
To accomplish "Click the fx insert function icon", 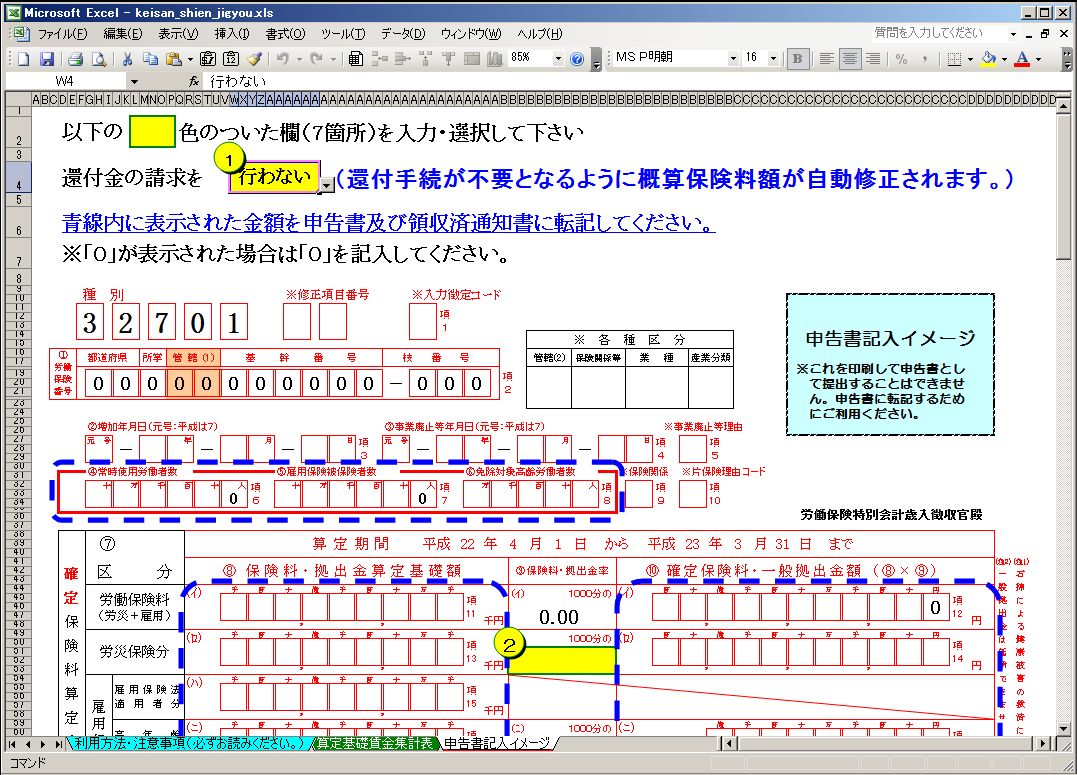I will [x=194, y=81].
